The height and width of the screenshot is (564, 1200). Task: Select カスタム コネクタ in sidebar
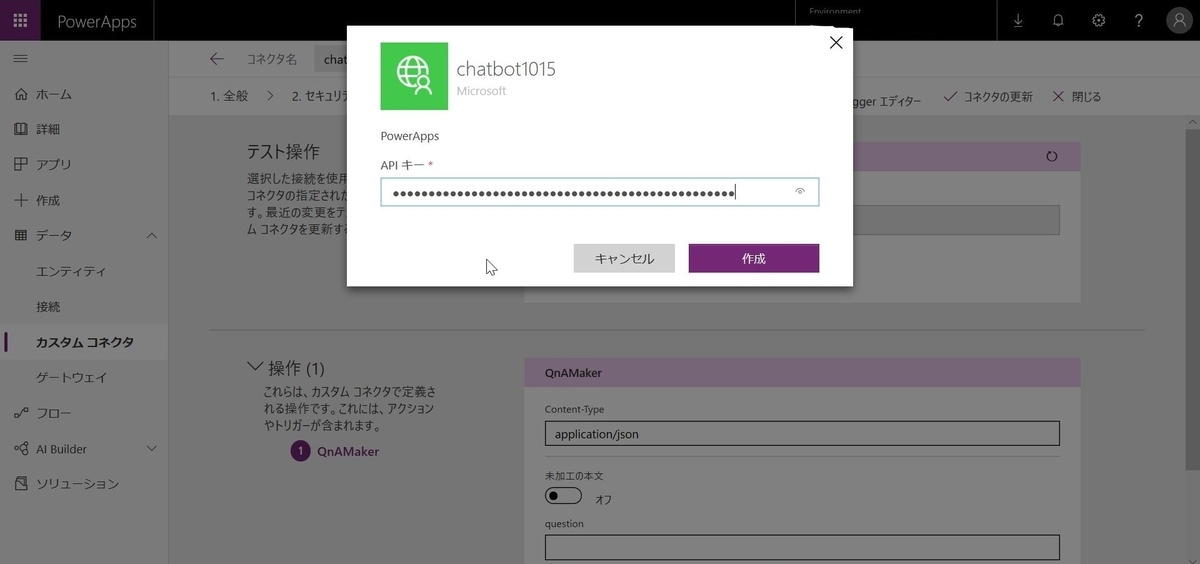pos(84,342)
